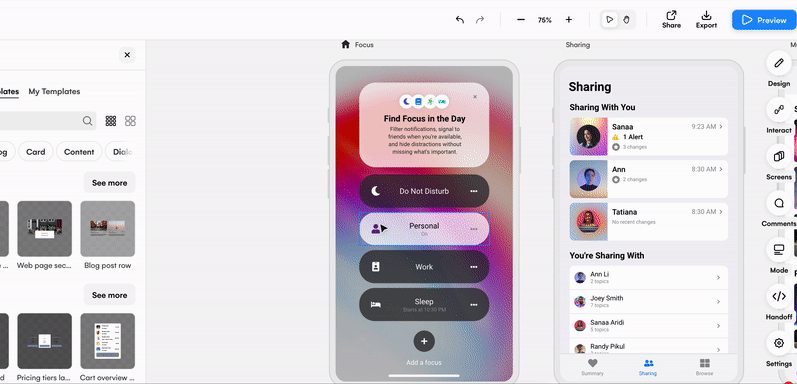Zoom in with the plus icon
797x384 pixels.
(569, 20)
